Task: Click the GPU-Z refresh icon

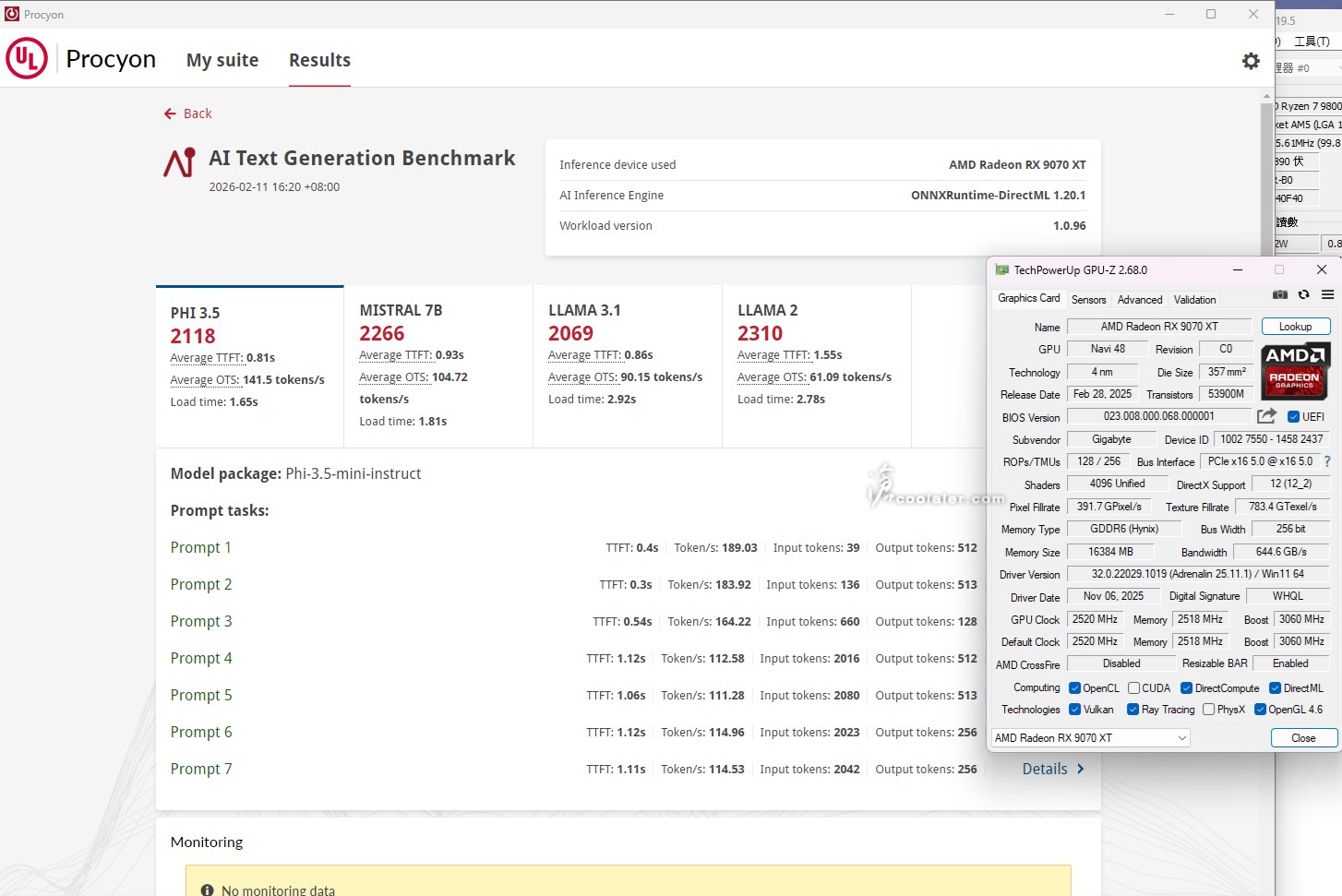Action: [x=1303, y=295]
